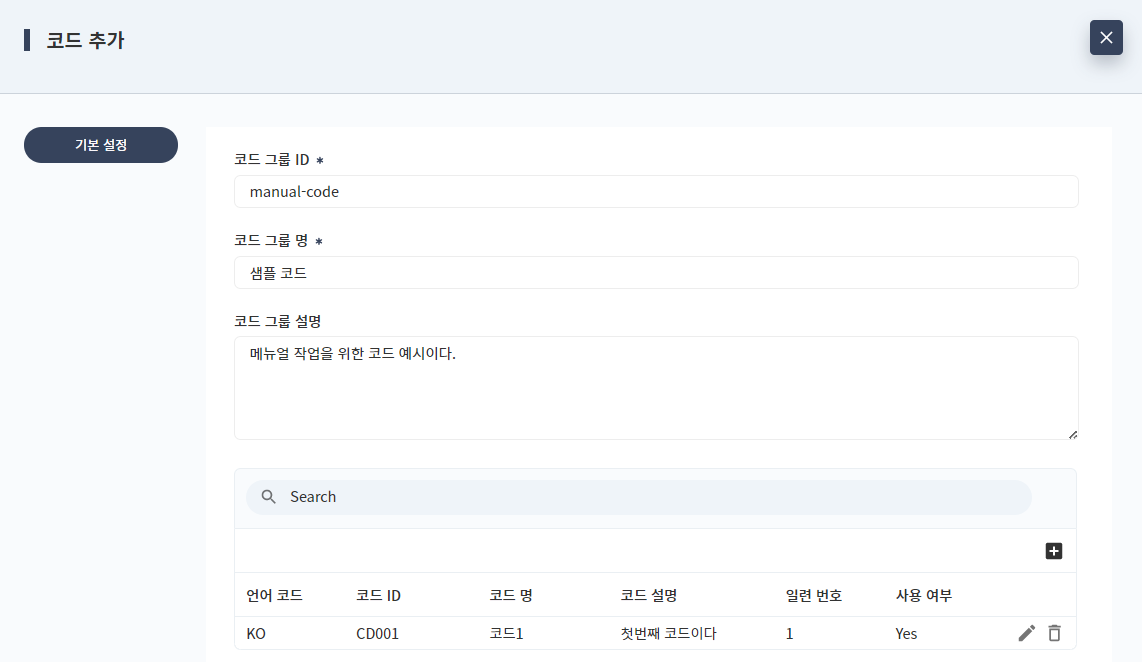Sort by 사용 여부 column header
The height and width of the screenshot is (662, 1142).
click(x=924, y=595)
